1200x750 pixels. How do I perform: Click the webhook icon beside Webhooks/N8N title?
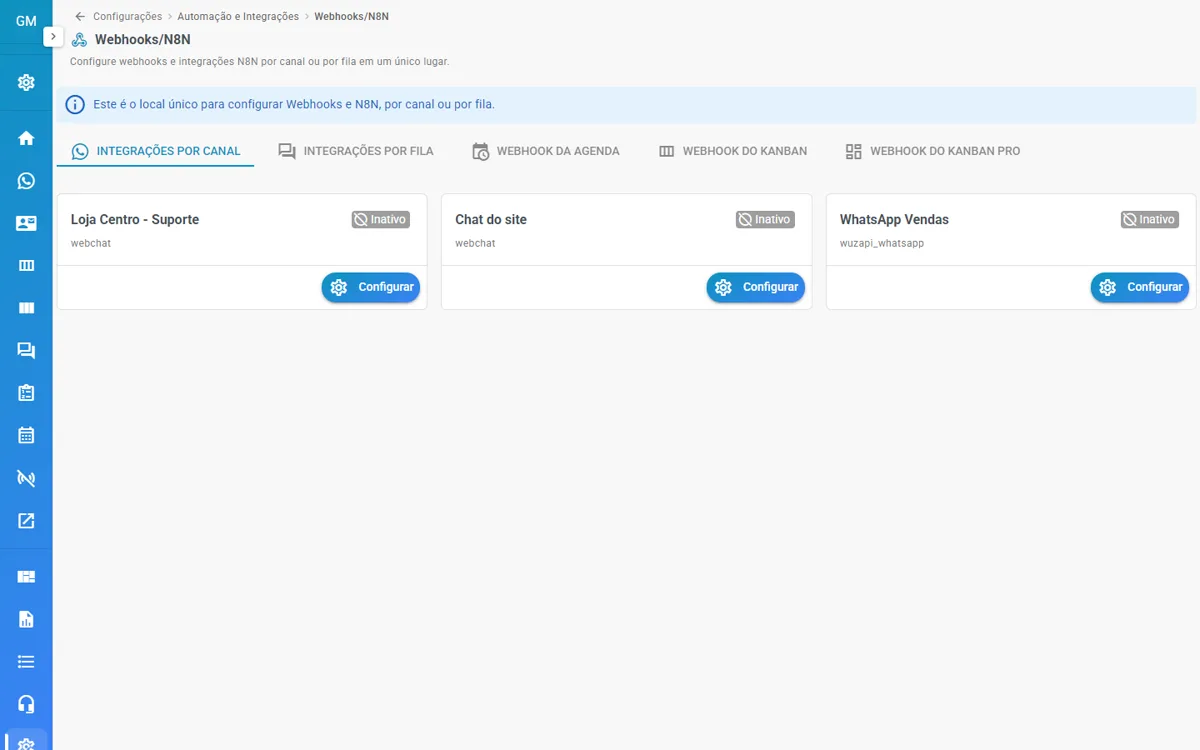point(79,40)
